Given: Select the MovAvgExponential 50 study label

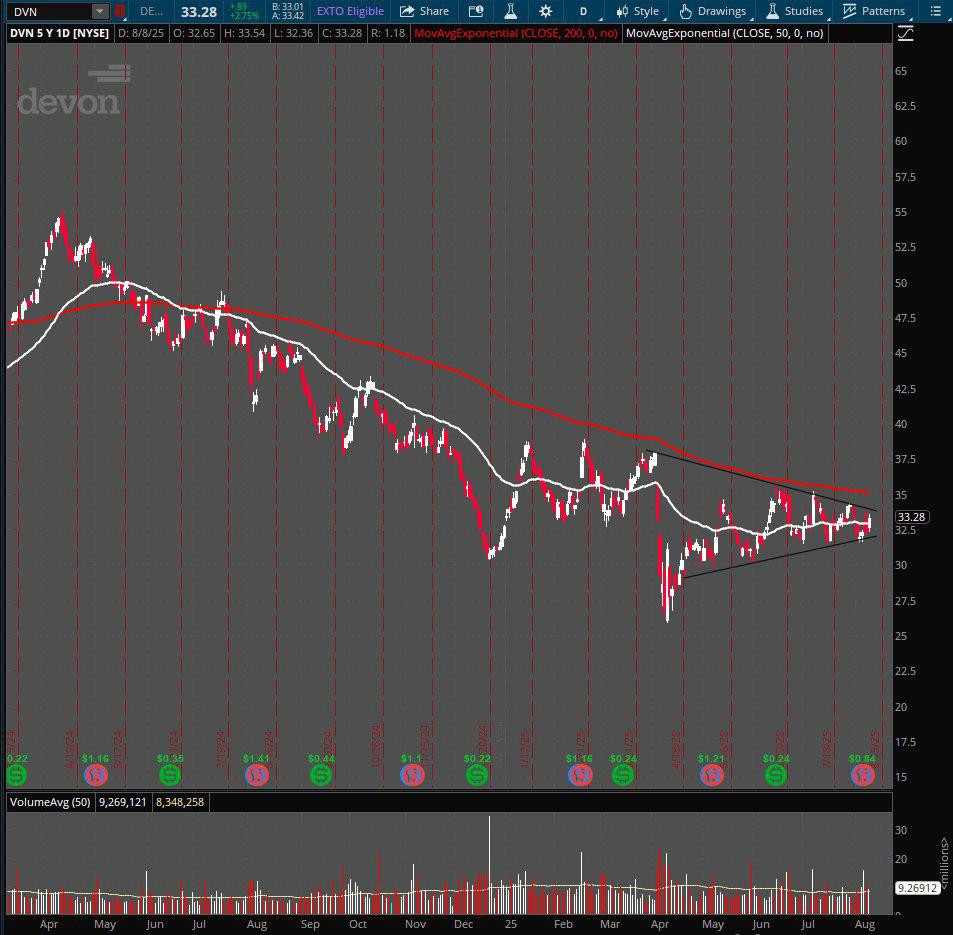Looking at the screenshot, I should pos(724,33).
